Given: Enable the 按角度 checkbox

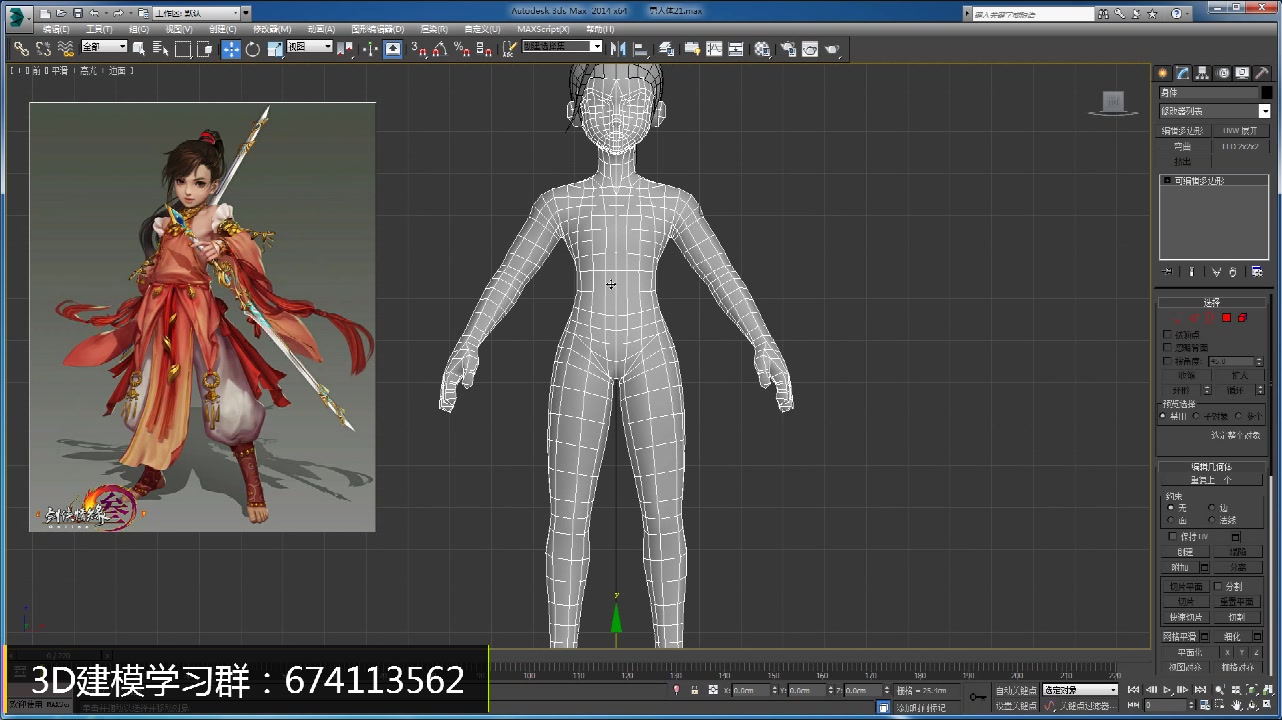Looking at the screenshot, I should pyautogui.click(x=1167, y=361).
